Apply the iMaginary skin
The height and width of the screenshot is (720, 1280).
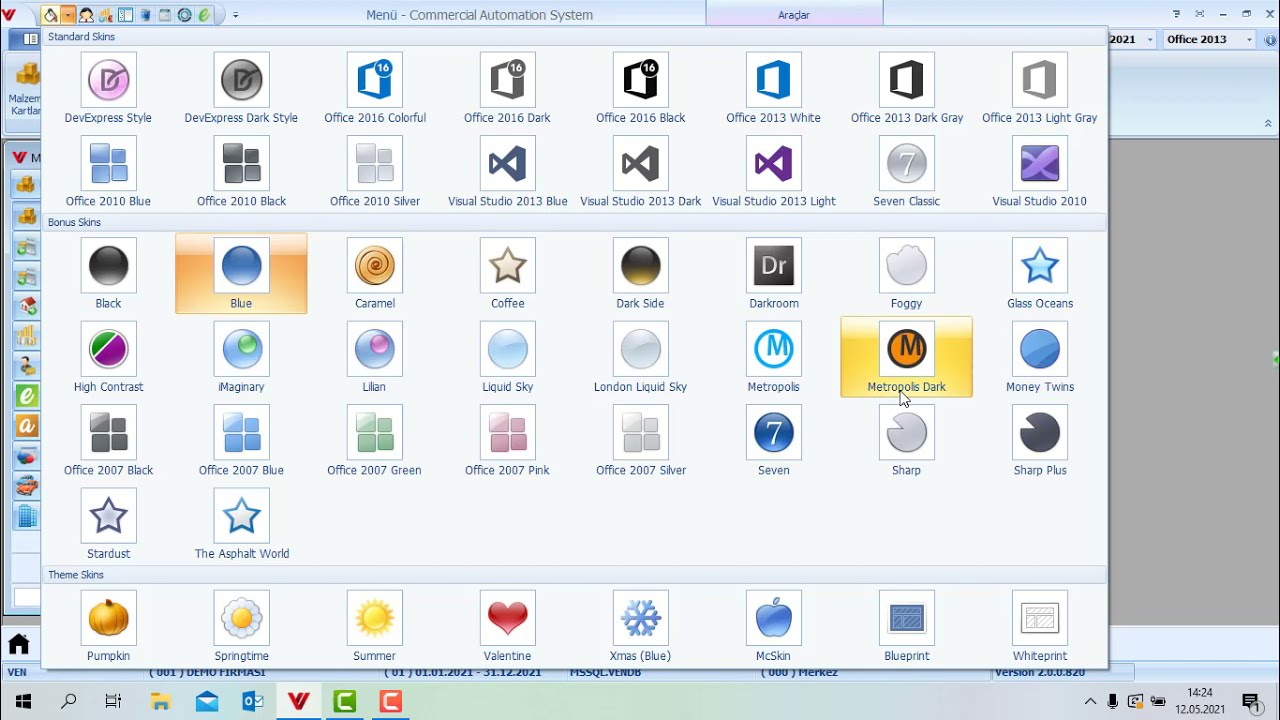coord(241,357)
